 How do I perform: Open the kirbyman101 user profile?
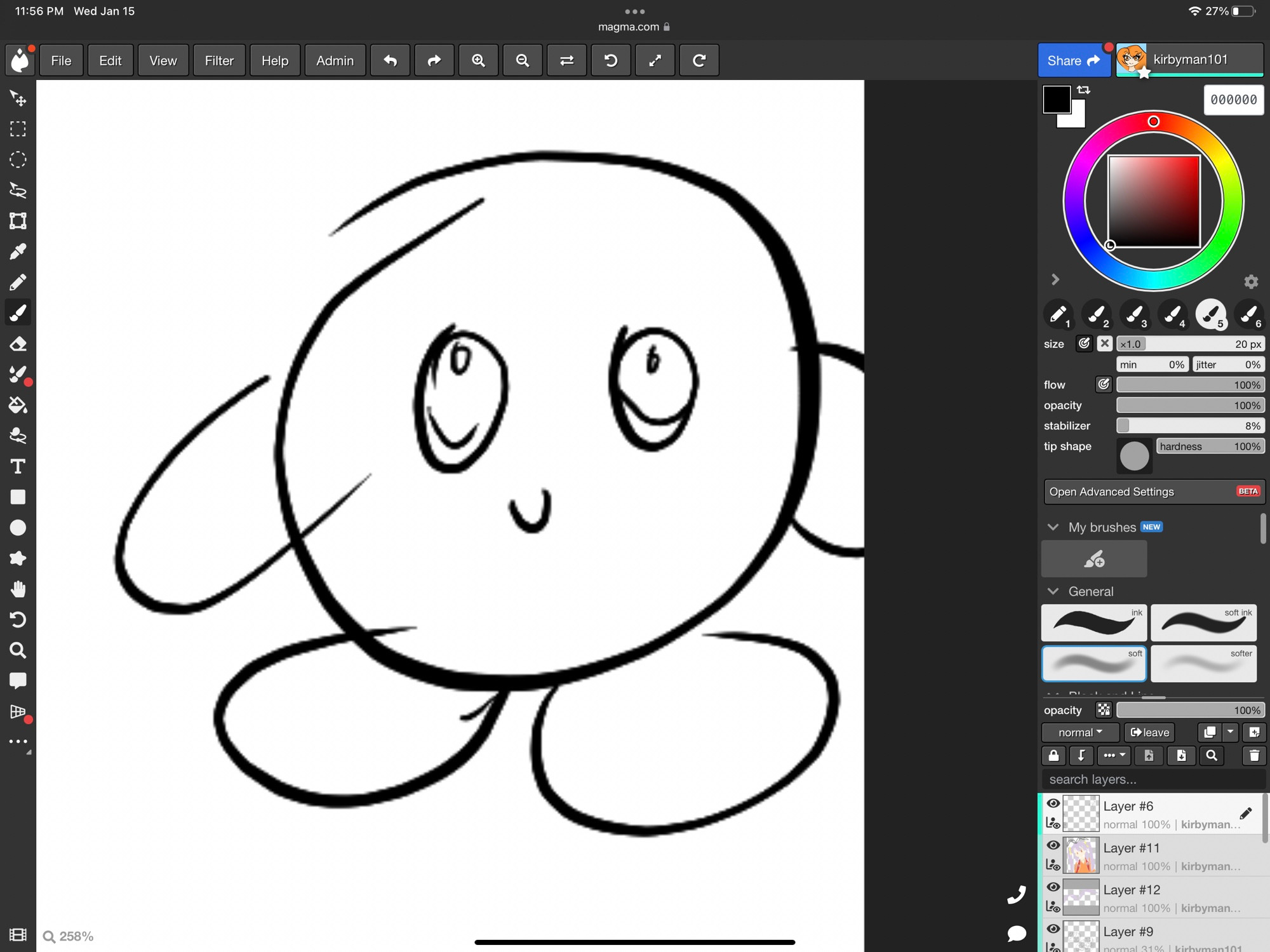[x=1190, y=60]
